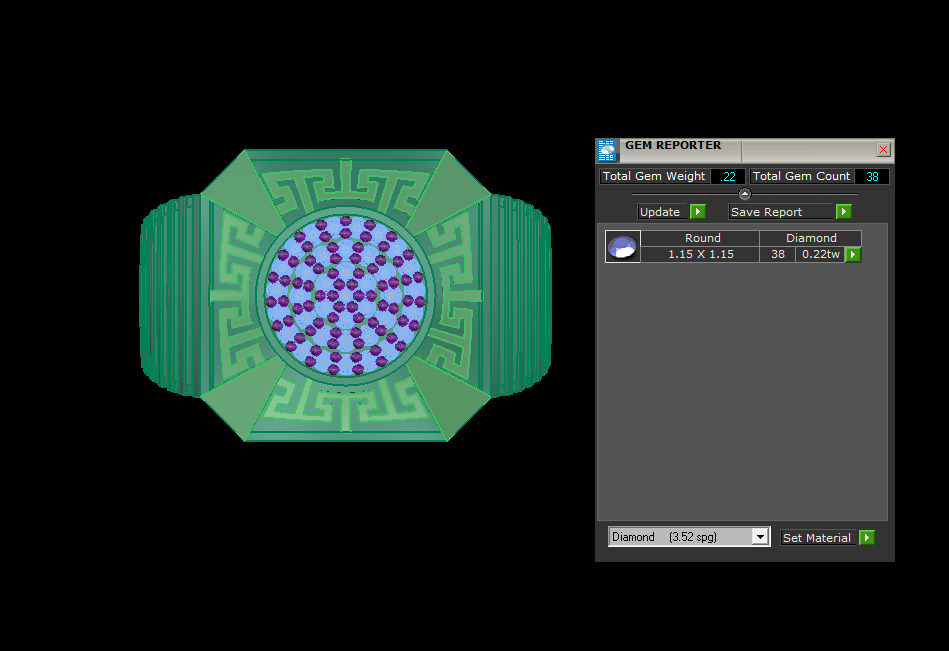Click the Total Gem Count value field
The height and width of the screenshot is (651, 949).
pos(872,176)
